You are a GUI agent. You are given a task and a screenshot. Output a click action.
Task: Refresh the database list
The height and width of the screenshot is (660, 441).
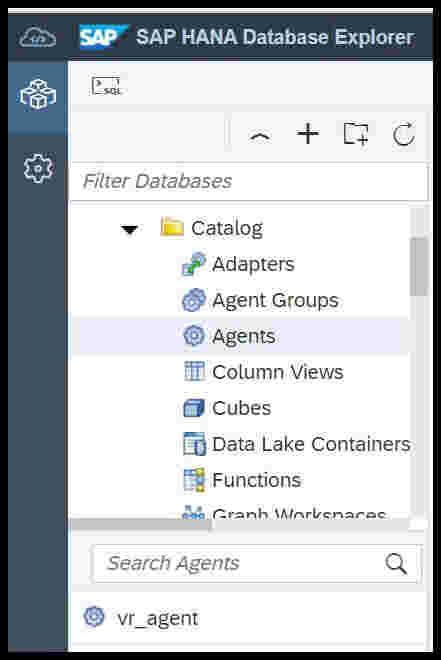click(404, 134)
